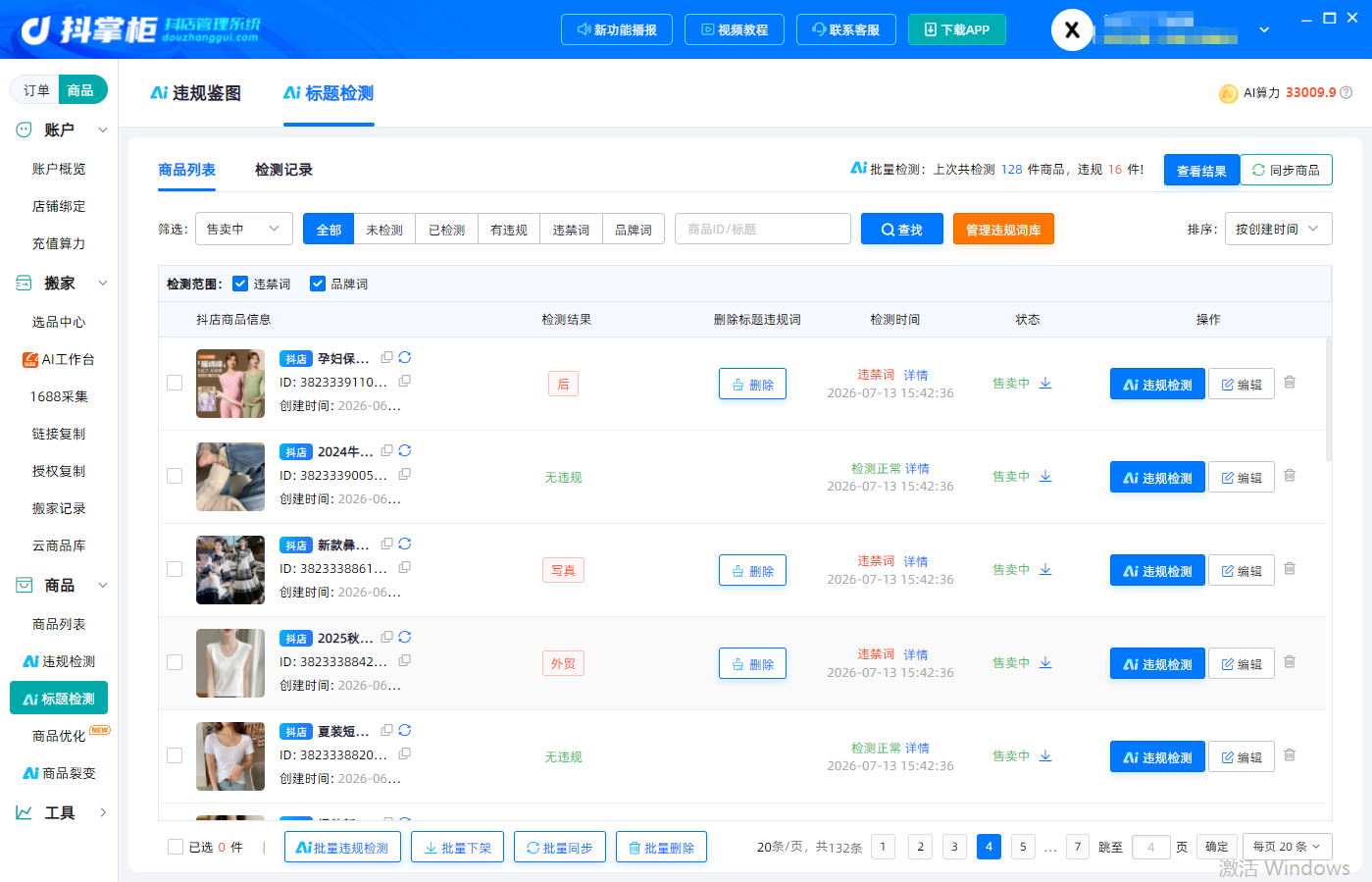Open AI工作台 from the sidebar
The image size is (1372, 882).
pyautogui.click(x=59, y=359)
